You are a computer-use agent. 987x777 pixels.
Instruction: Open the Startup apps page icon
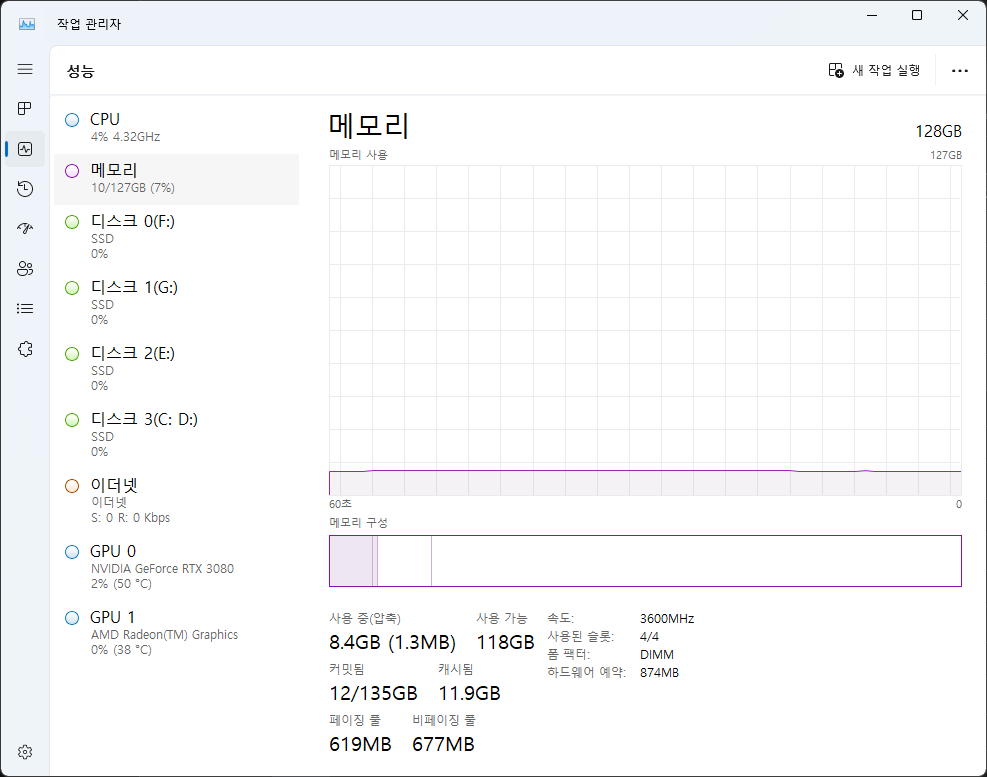click(x=25, y=228)
